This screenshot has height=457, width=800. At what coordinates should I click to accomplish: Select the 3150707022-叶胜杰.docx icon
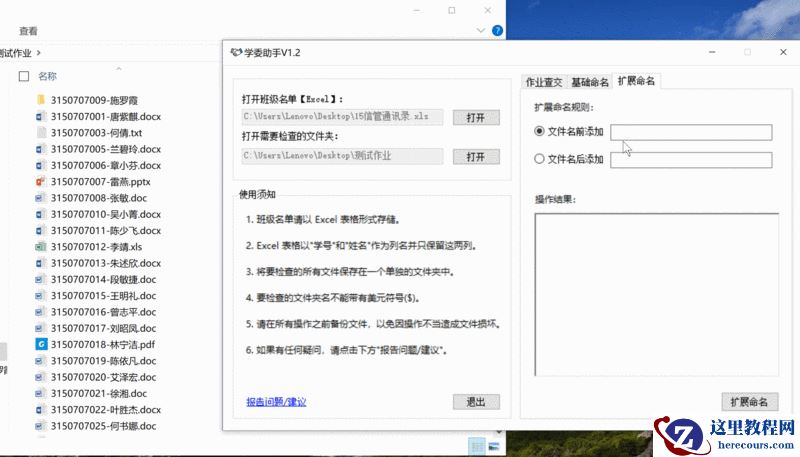coord(41,410)
